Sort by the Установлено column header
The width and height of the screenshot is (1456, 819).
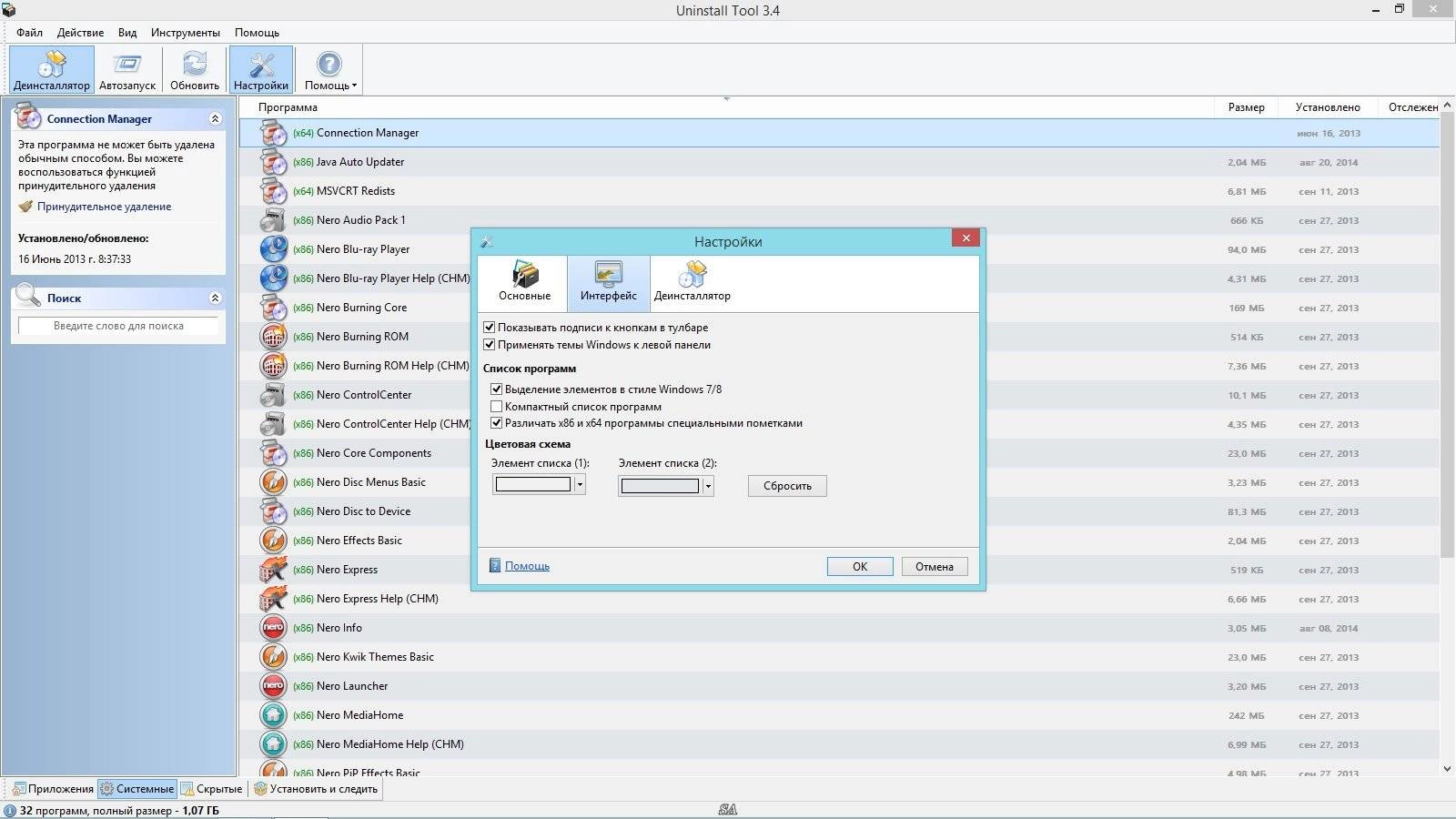pos(1328,107)
